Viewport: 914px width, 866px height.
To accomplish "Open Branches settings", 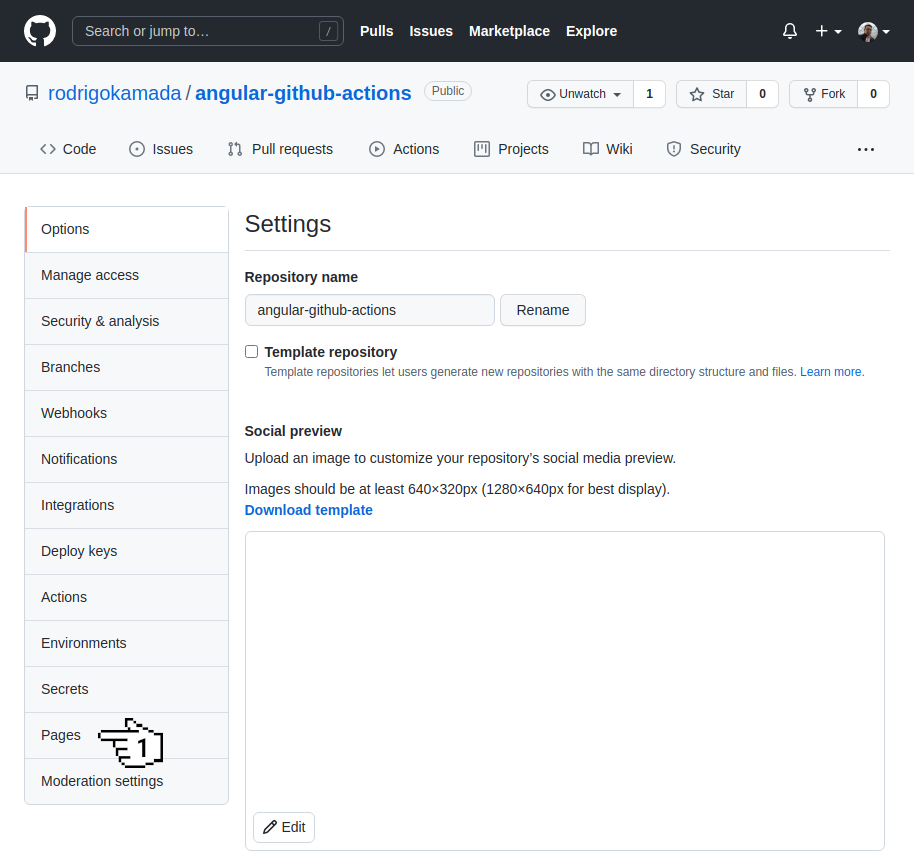I will tap(126, 367).
